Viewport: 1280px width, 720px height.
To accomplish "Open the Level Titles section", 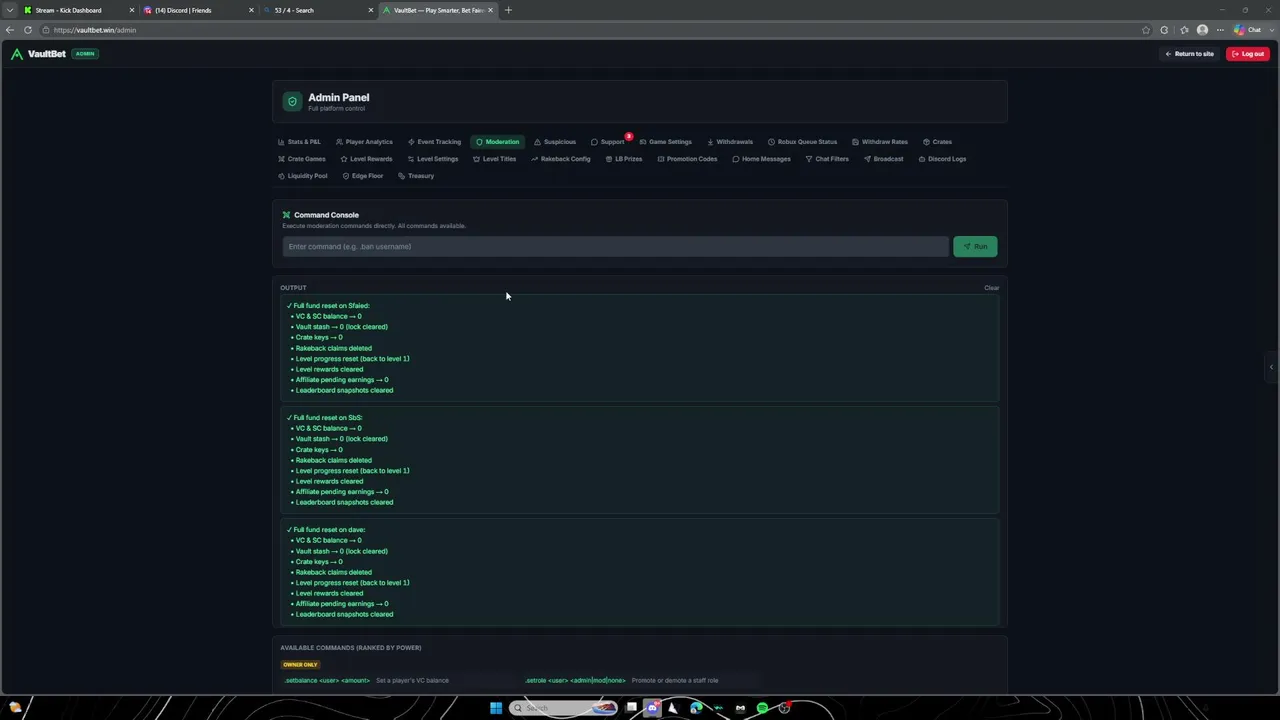I will click(494, 159).
